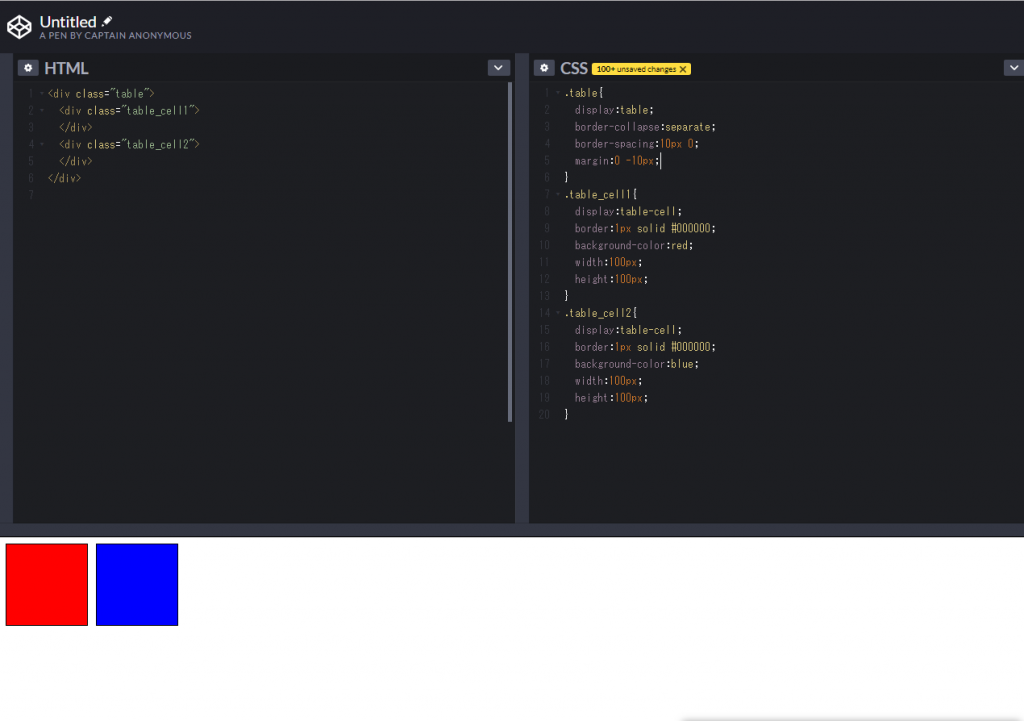Collapse fold arrow at CSS .table rule
This screenshot has width=1024, height=721.
click(x=558, y=93)
